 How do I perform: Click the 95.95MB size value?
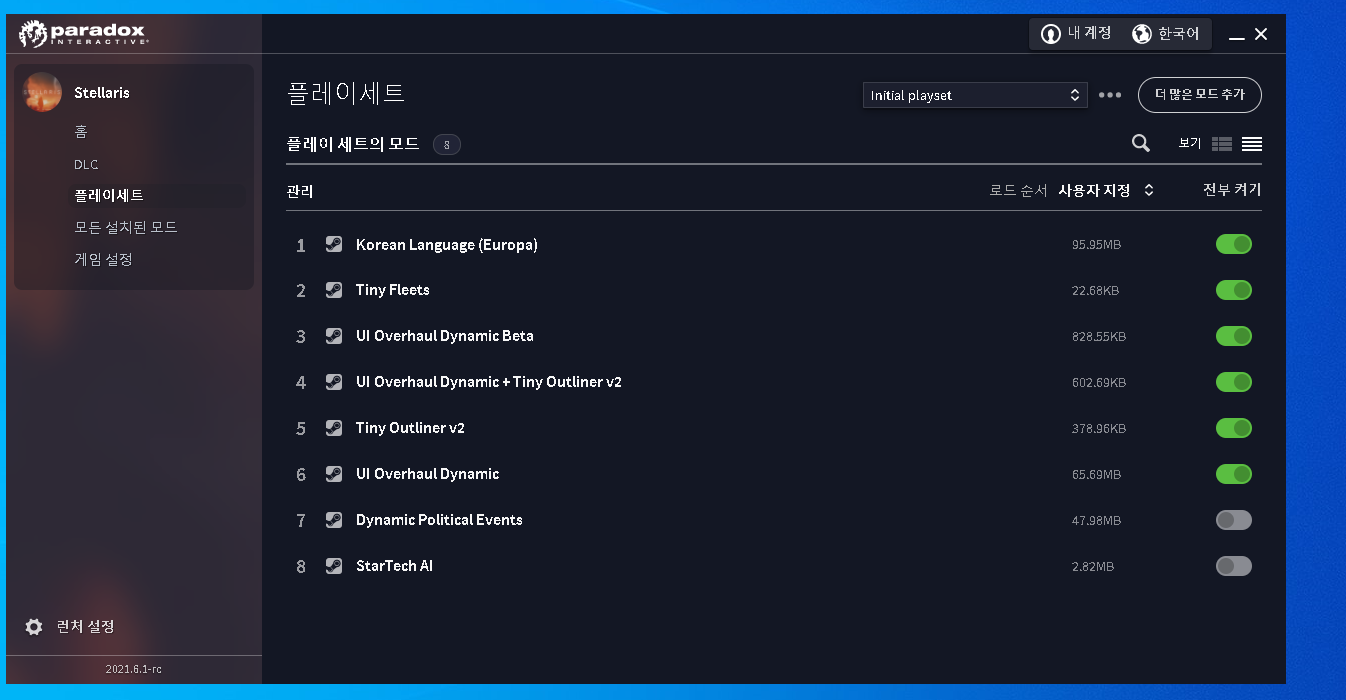tap(1097, 245)
